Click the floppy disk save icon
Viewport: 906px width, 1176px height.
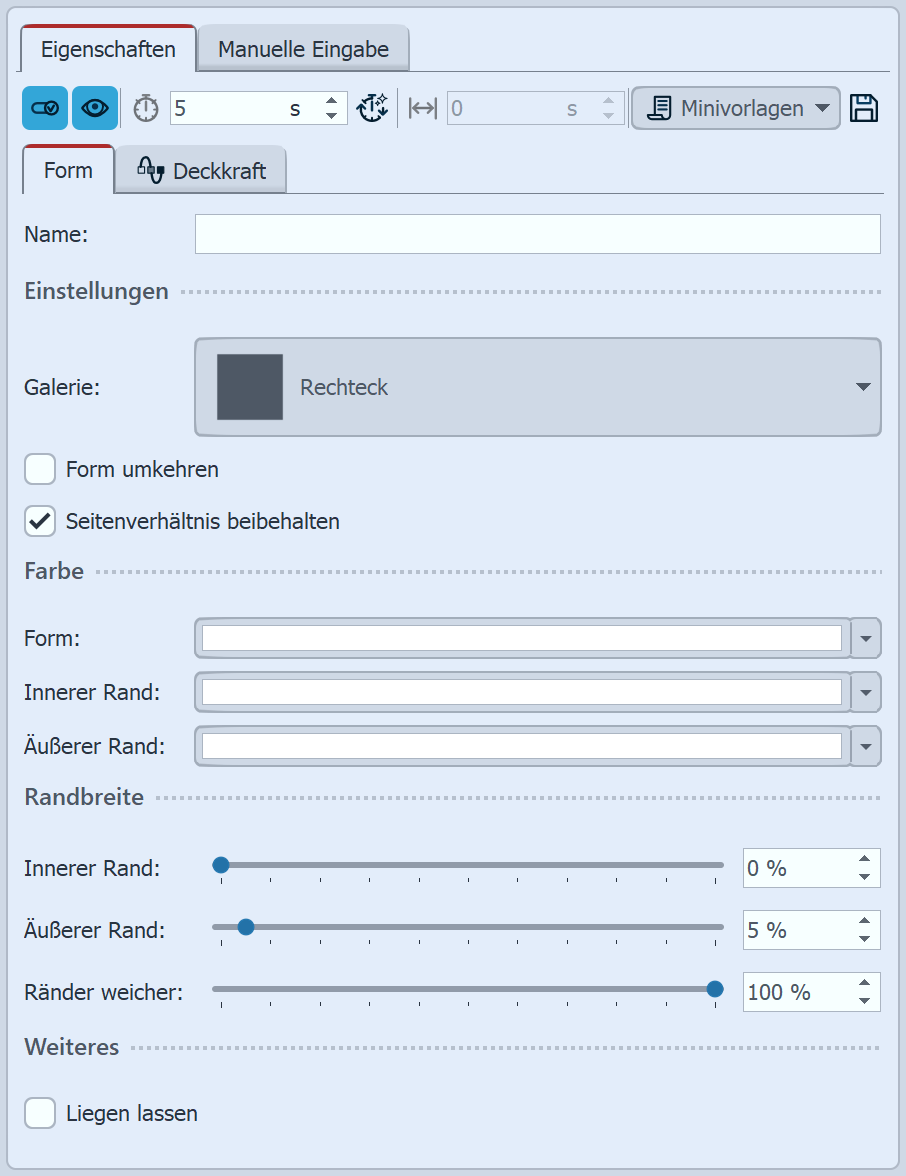click(x=864, y=107)
